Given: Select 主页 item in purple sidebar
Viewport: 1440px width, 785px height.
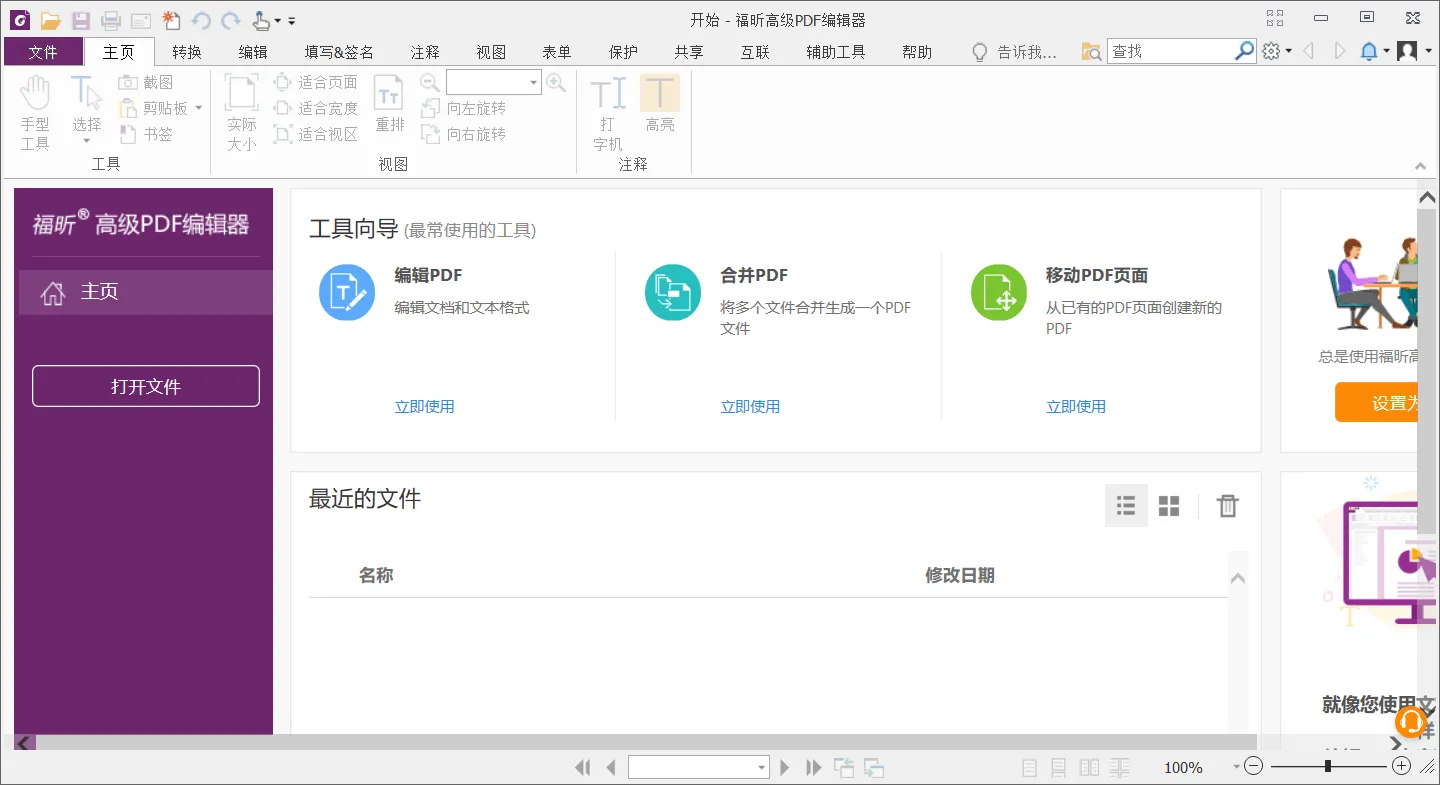Looking at the screenshot, I should click(x=146, y=292).
